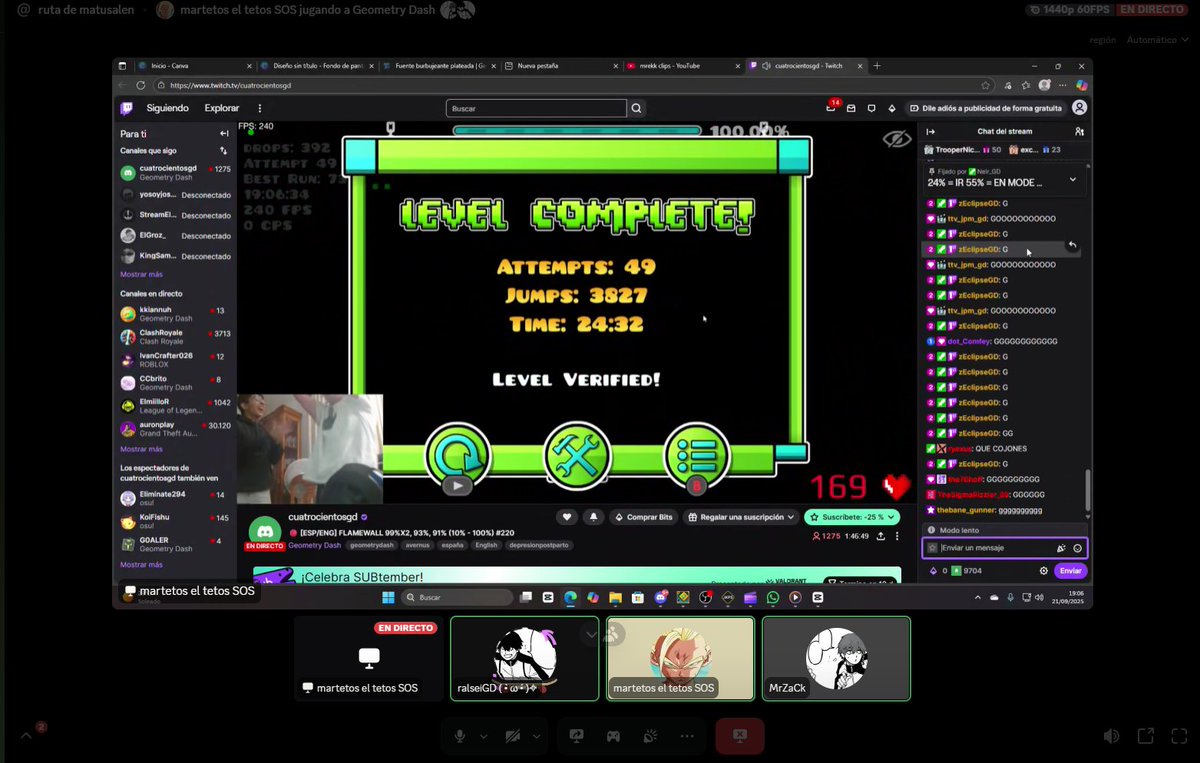
Task: Expand camera options arrow in Discord
Action: pos(537,736)
